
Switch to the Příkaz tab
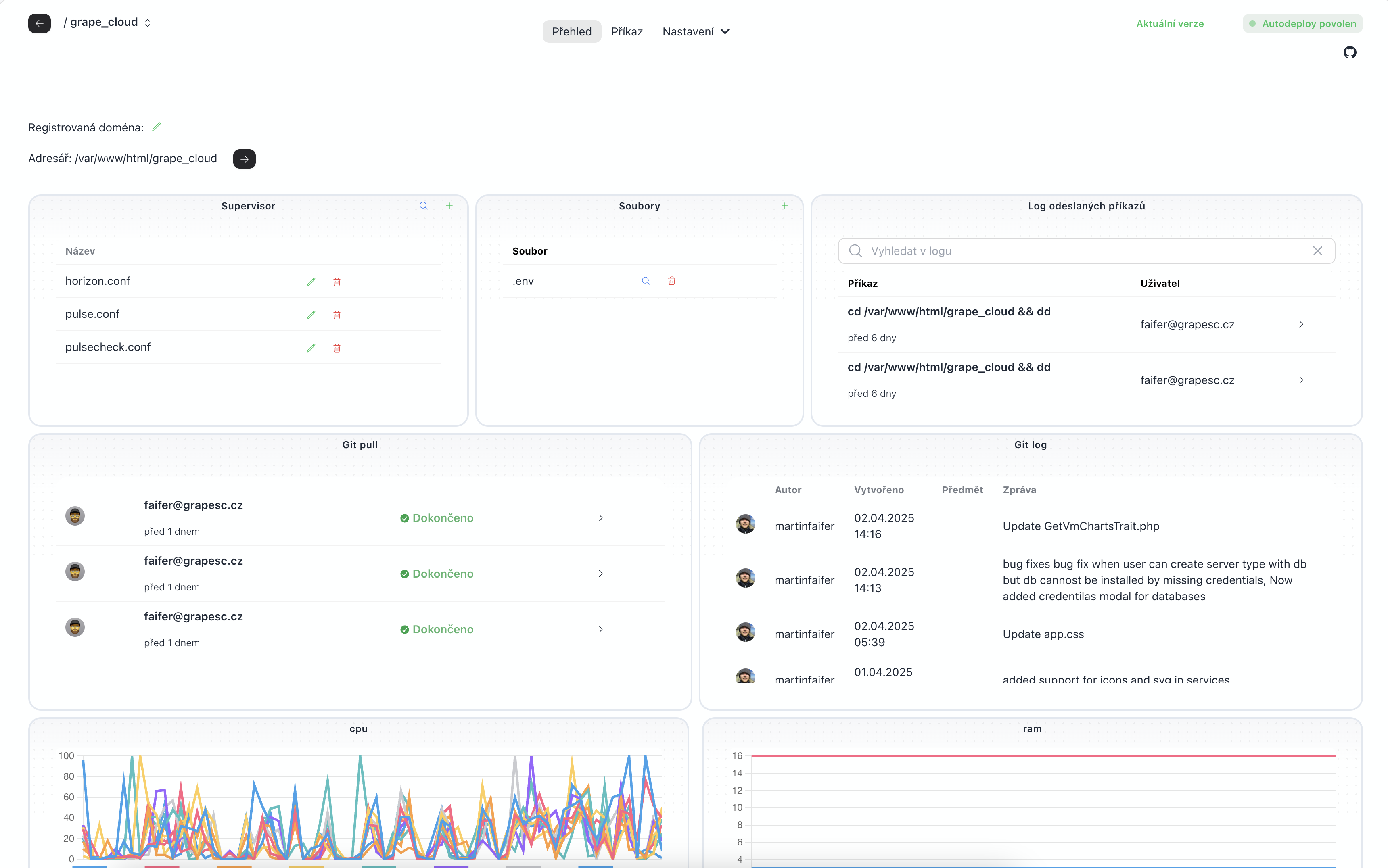[x=627, y=31]
